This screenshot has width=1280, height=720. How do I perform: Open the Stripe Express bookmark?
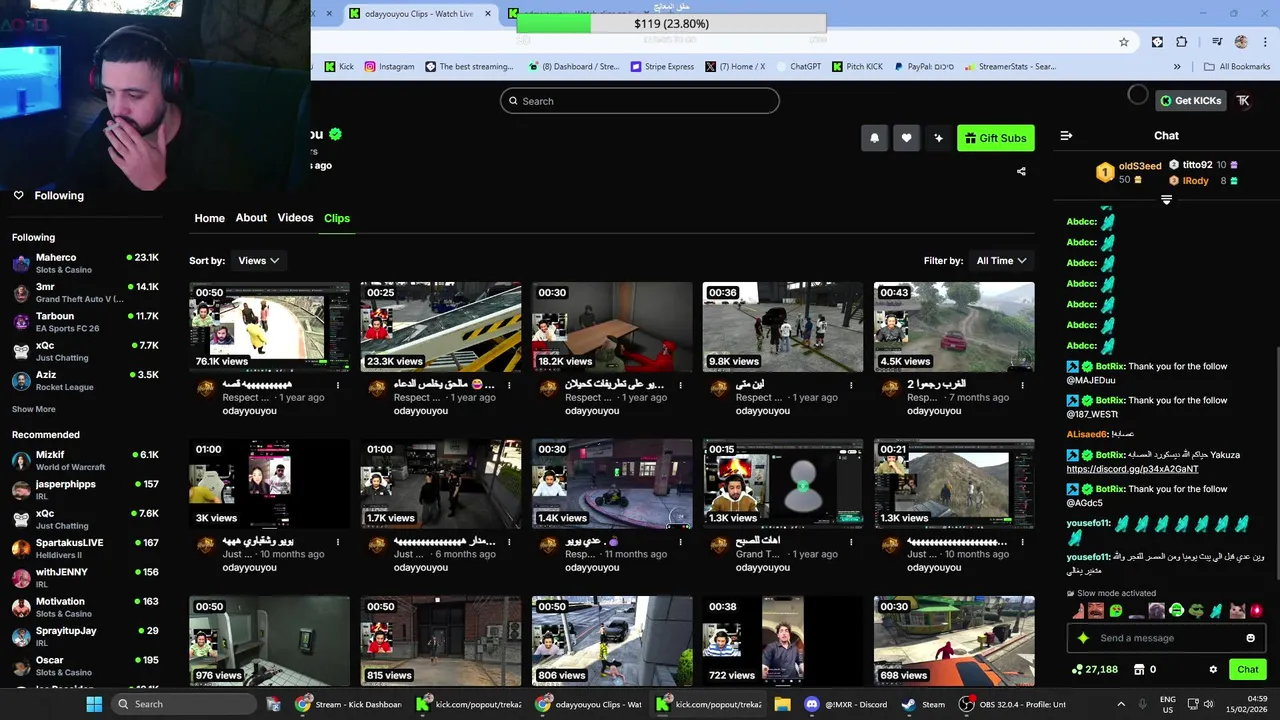[x=662, y=67]
